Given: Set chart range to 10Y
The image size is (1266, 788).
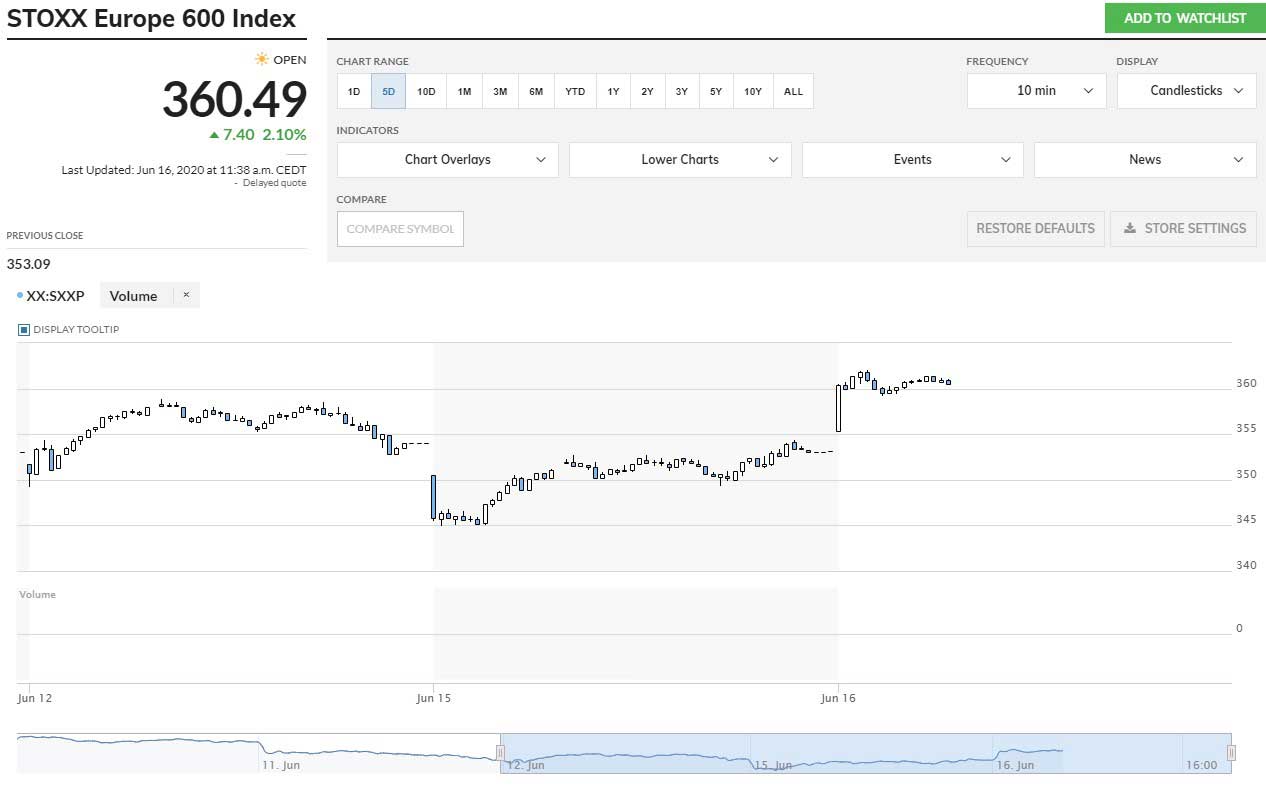Looking at the screenshot, I should (x=753, y=91).
